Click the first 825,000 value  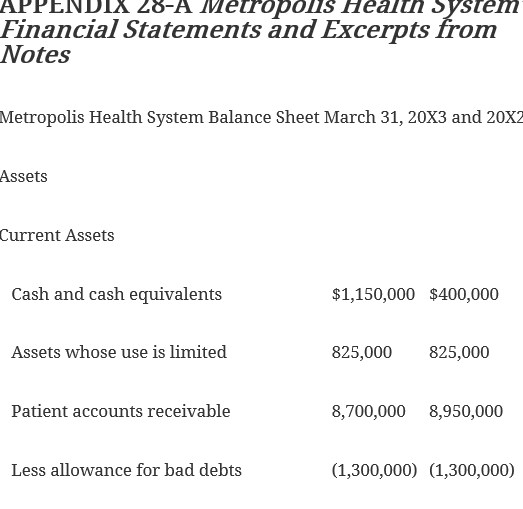pos(362,353)
